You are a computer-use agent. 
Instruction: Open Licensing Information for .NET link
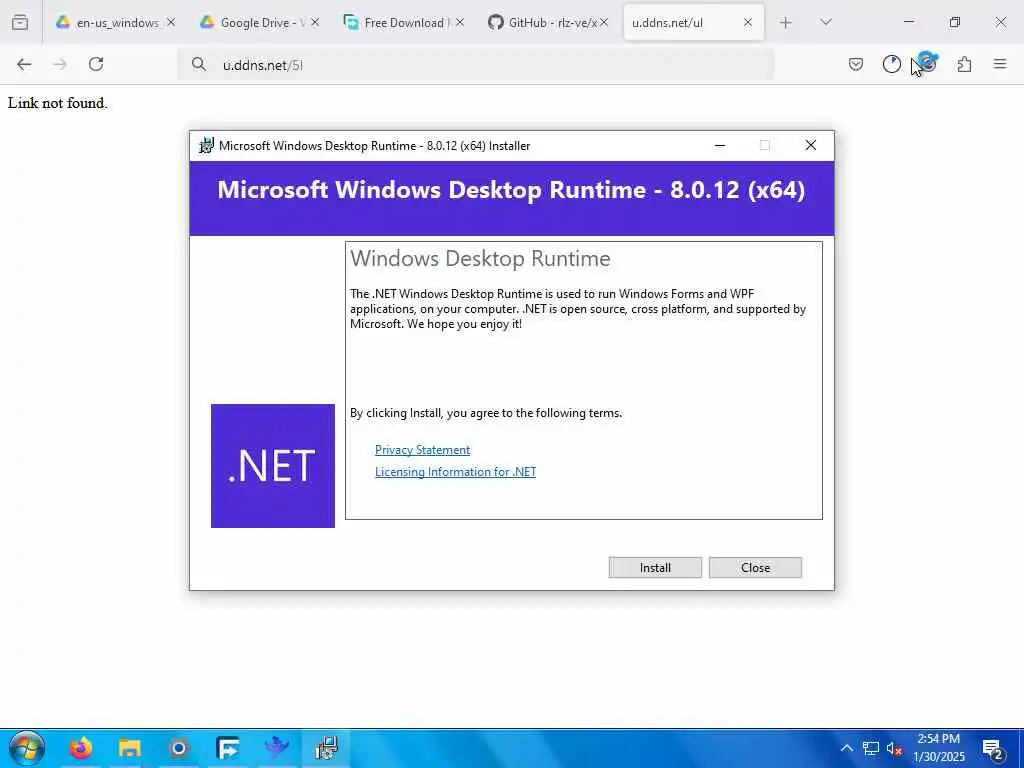(455, 472)
